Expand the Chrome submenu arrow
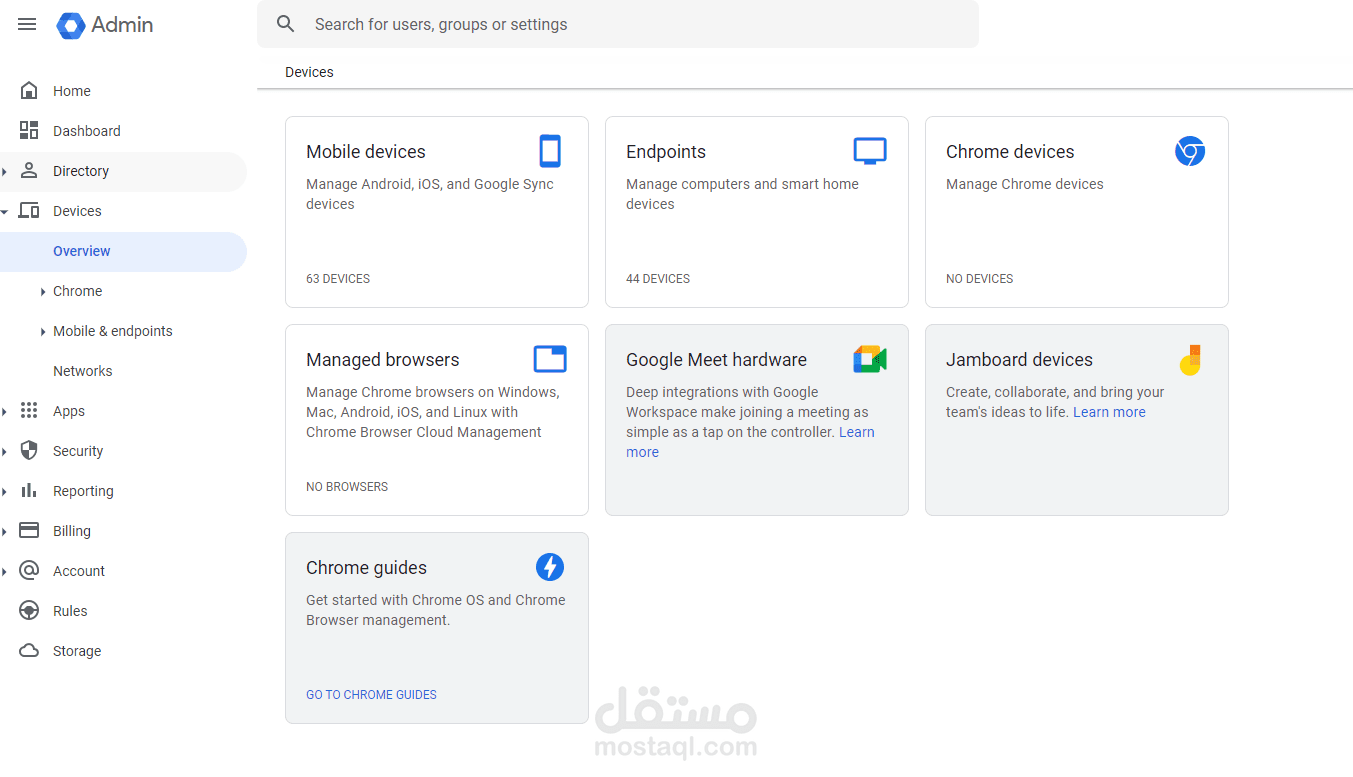The height and width of the screenshot is (777, 1353). (x=43, y=291)
